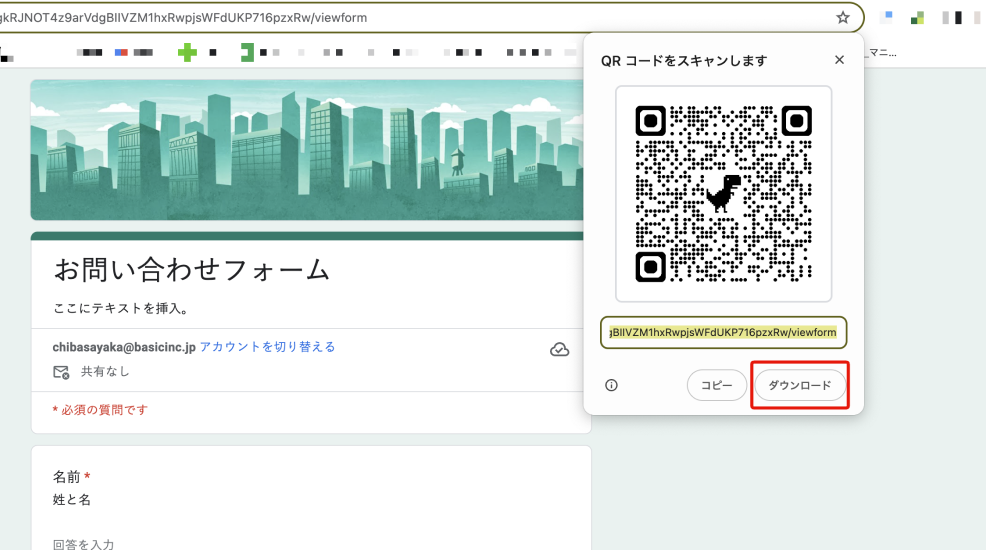
Task: Click the dinosaur in the QR code center
Action: click(723, 193)
